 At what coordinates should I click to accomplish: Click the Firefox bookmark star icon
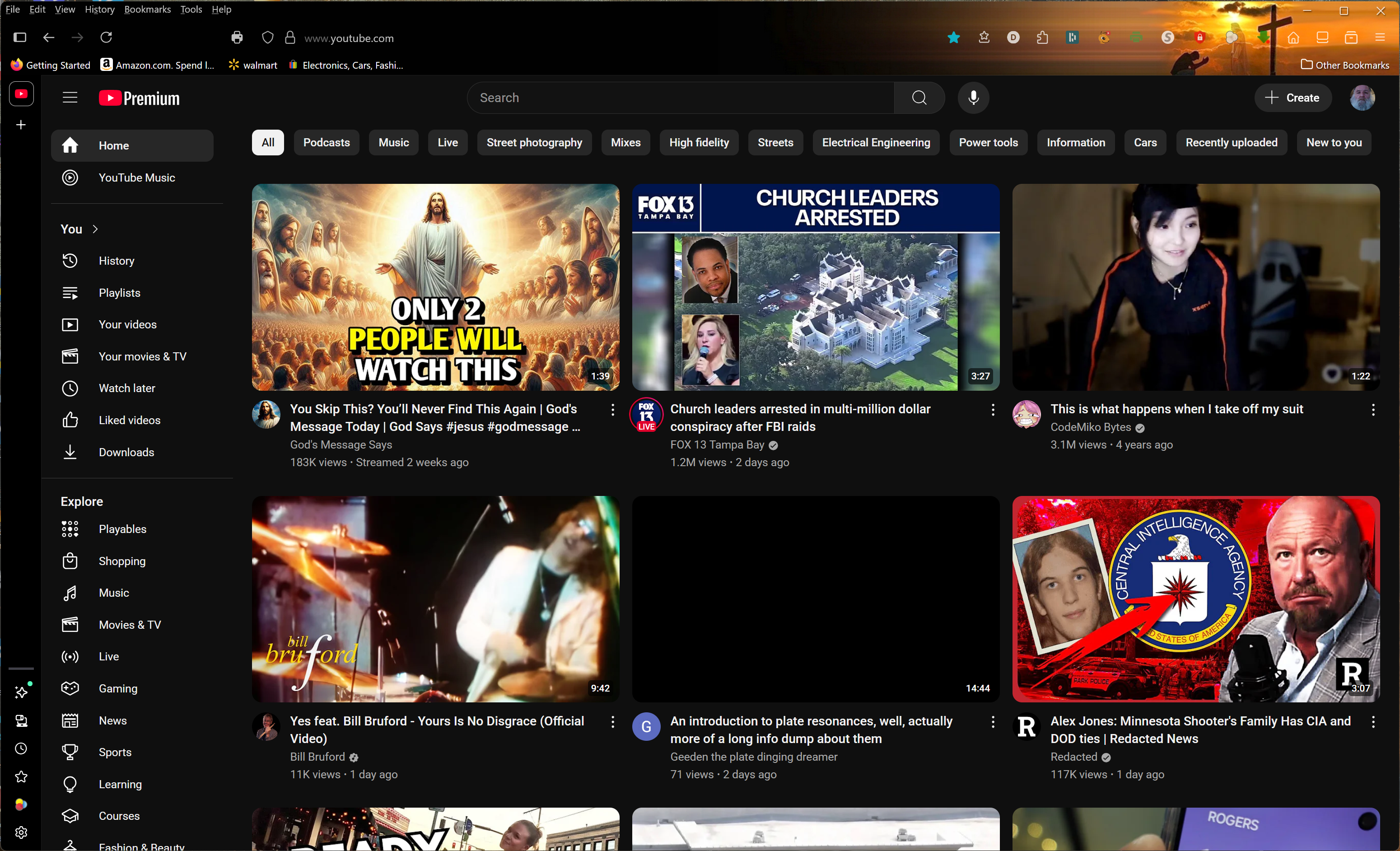tap(953, 38)
